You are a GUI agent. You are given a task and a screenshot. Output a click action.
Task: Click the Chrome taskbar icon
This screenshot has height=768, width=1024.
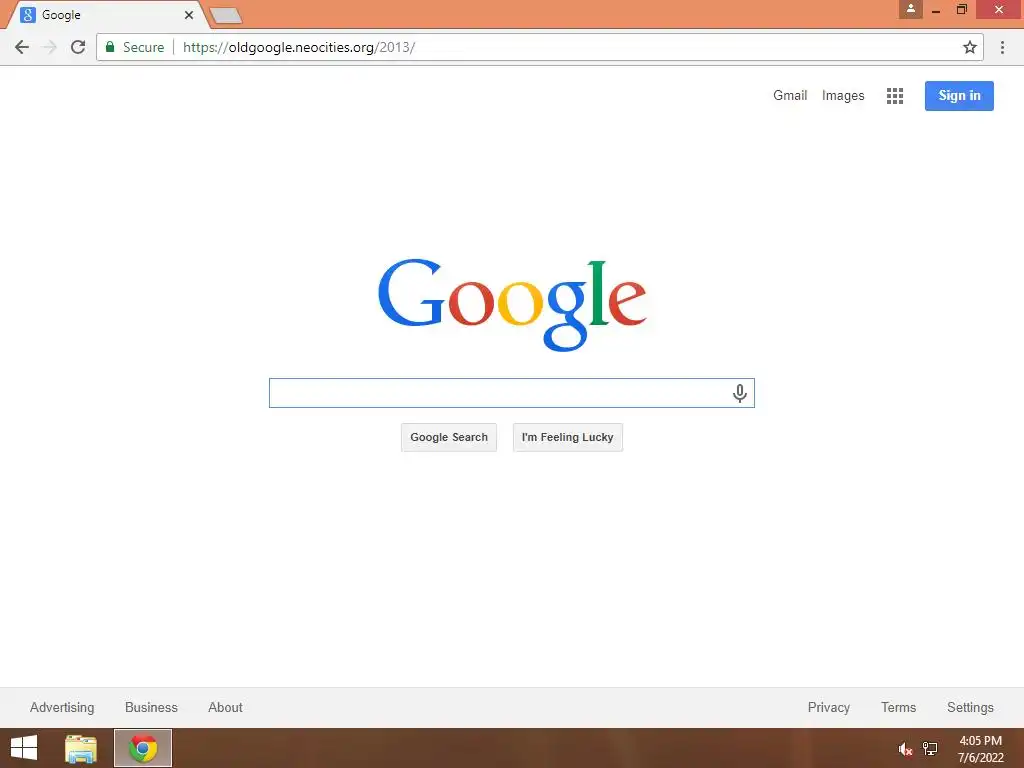click(143, 748)
